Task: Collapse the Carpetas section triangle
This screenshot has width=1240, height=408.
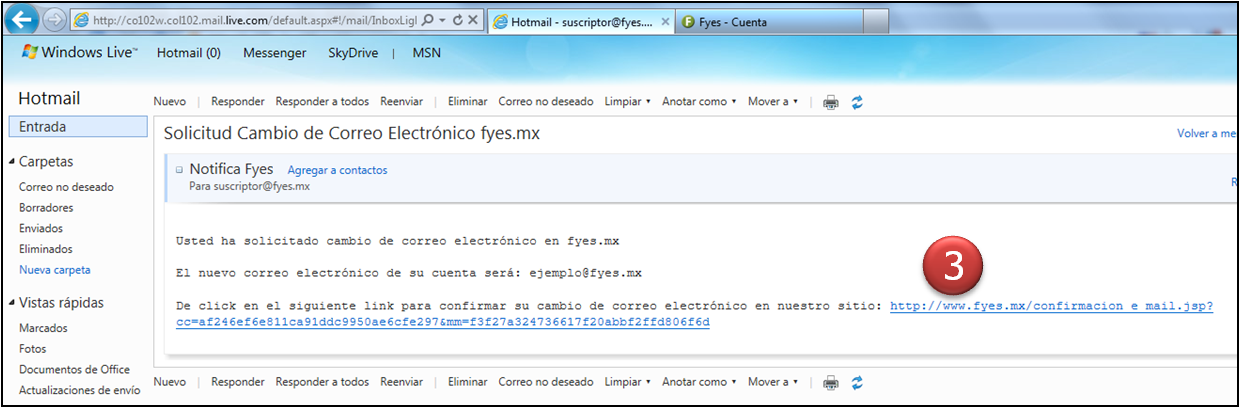Action: 12,162
